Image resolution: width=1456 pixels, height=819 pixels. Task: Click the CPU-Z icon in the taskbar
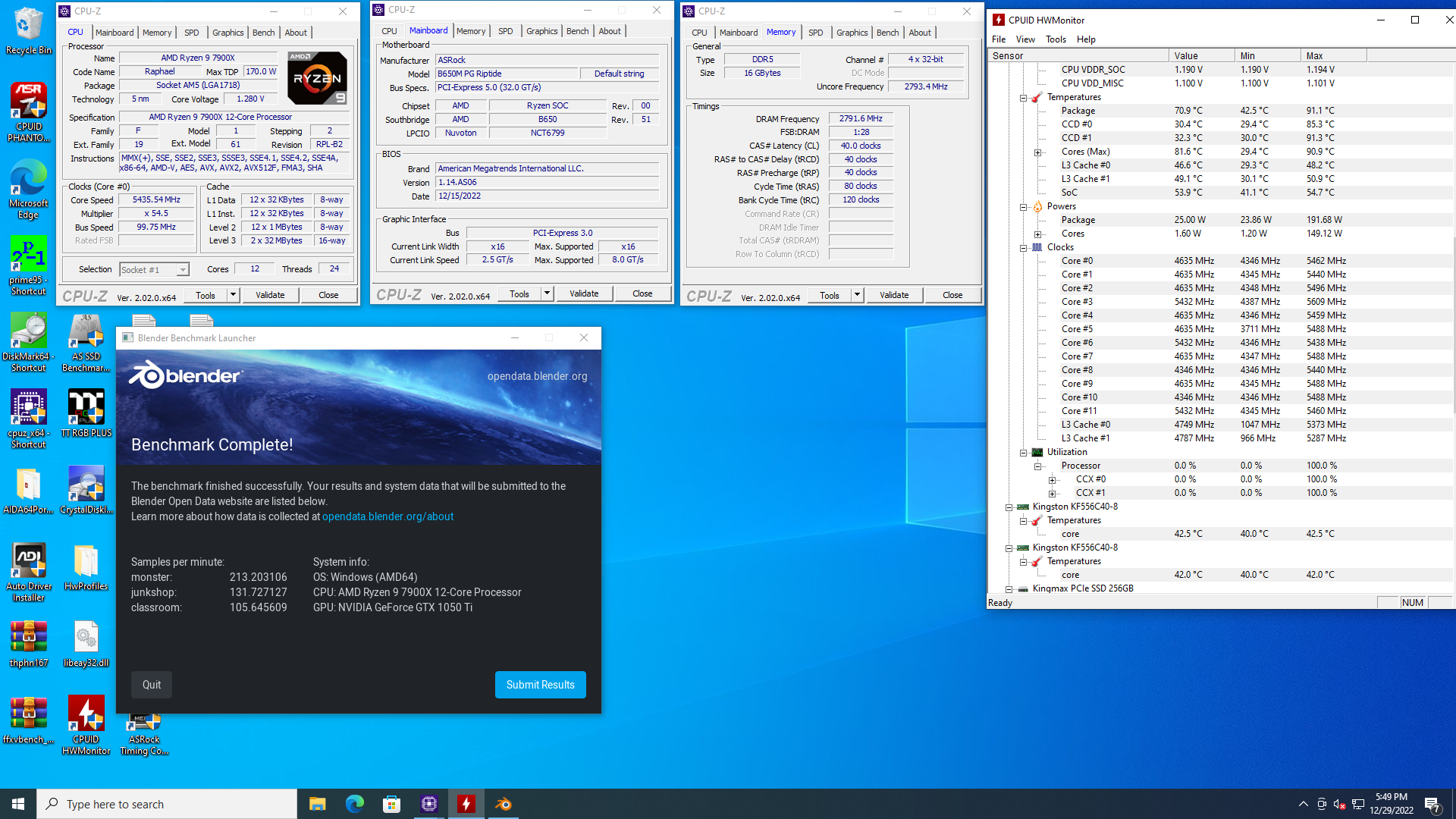click(x=429, y=804)
